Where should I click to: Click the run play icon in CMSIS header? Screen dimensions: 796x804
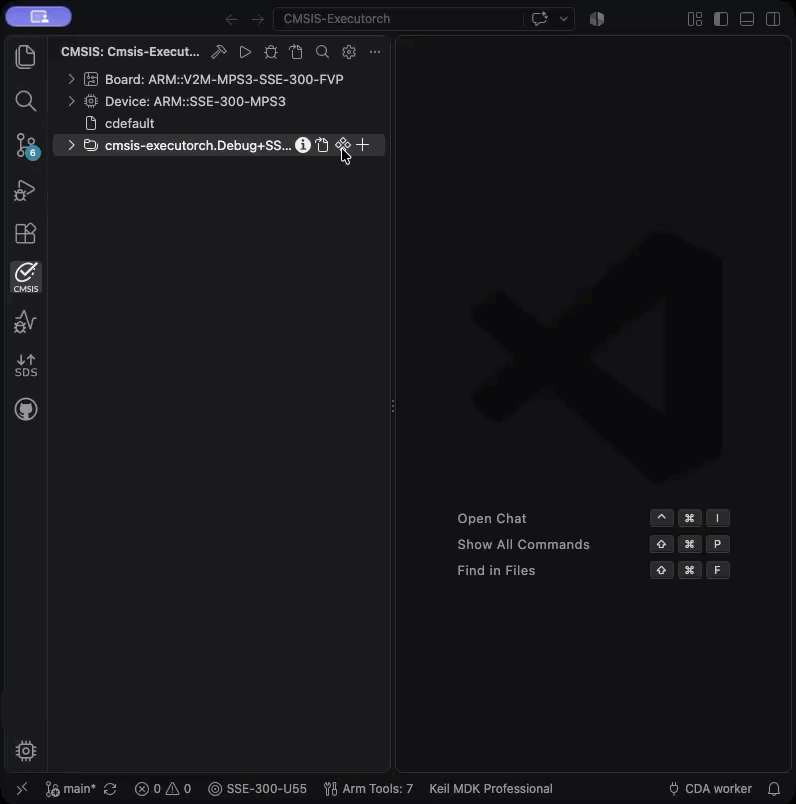pyautogui.click(x=245, y=52)
